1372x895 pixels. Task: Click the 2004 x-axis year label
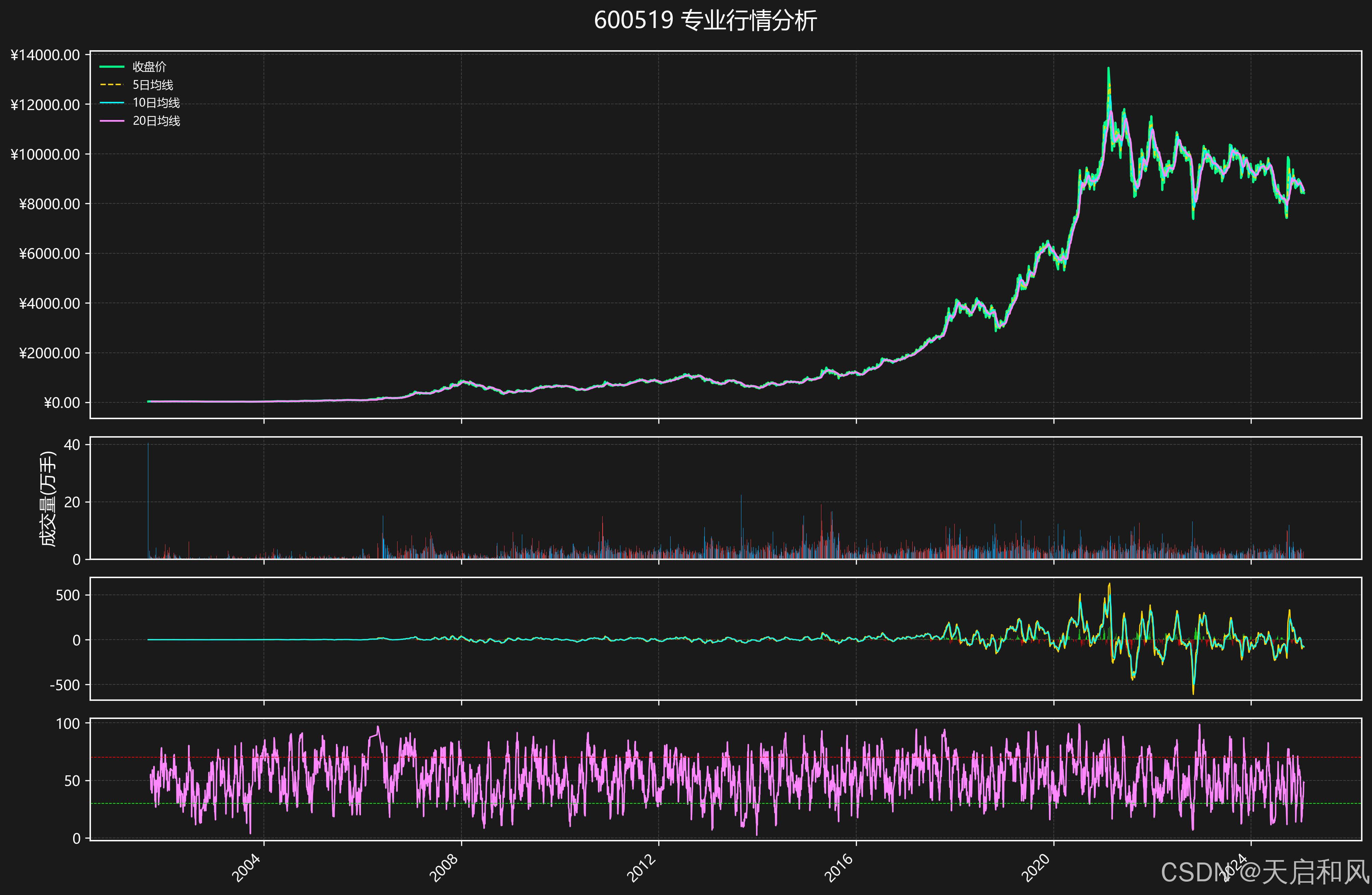(x=247, y=867)
